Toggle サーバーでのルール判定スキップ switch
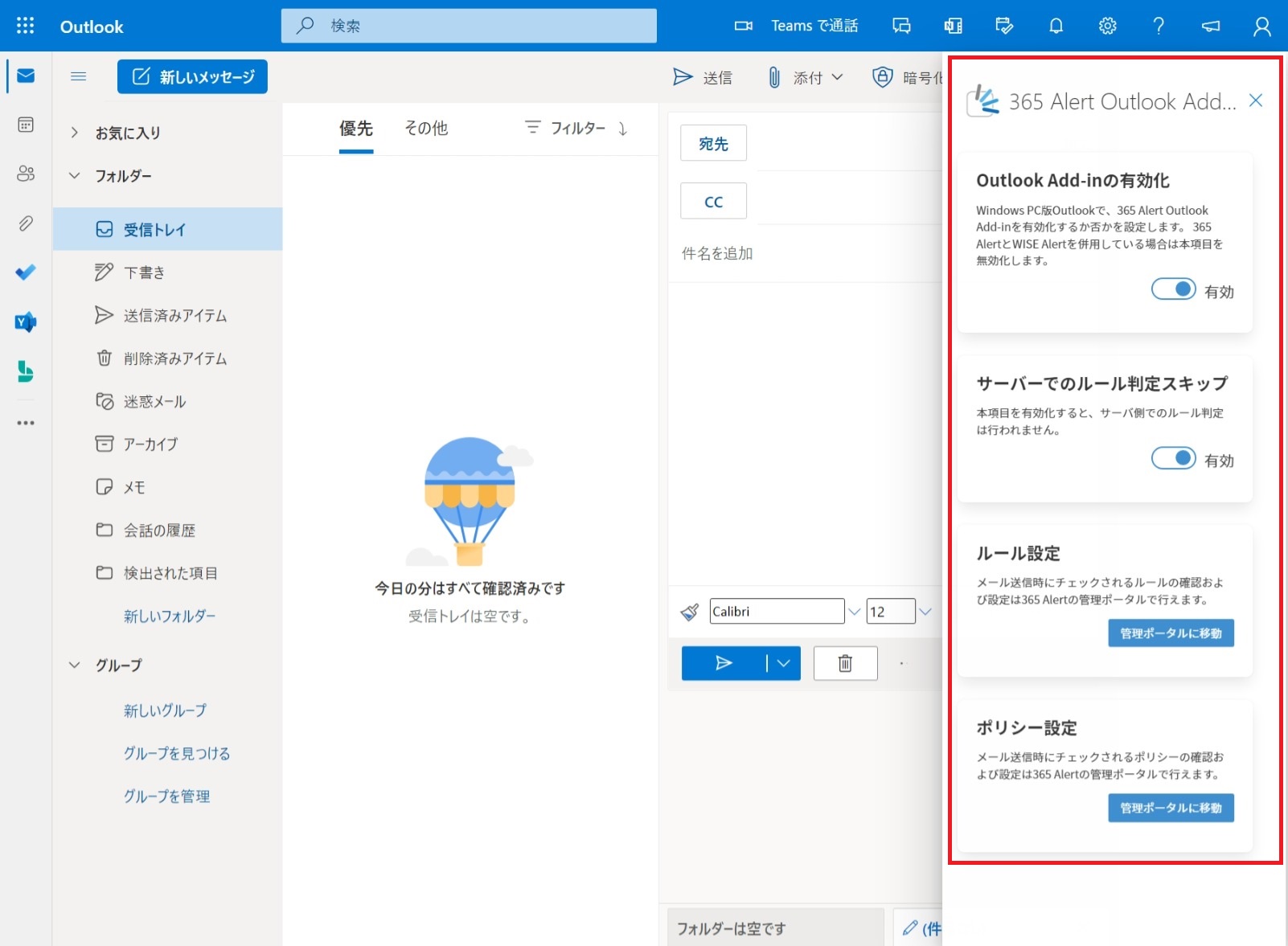 click(x=1173, y=458)
